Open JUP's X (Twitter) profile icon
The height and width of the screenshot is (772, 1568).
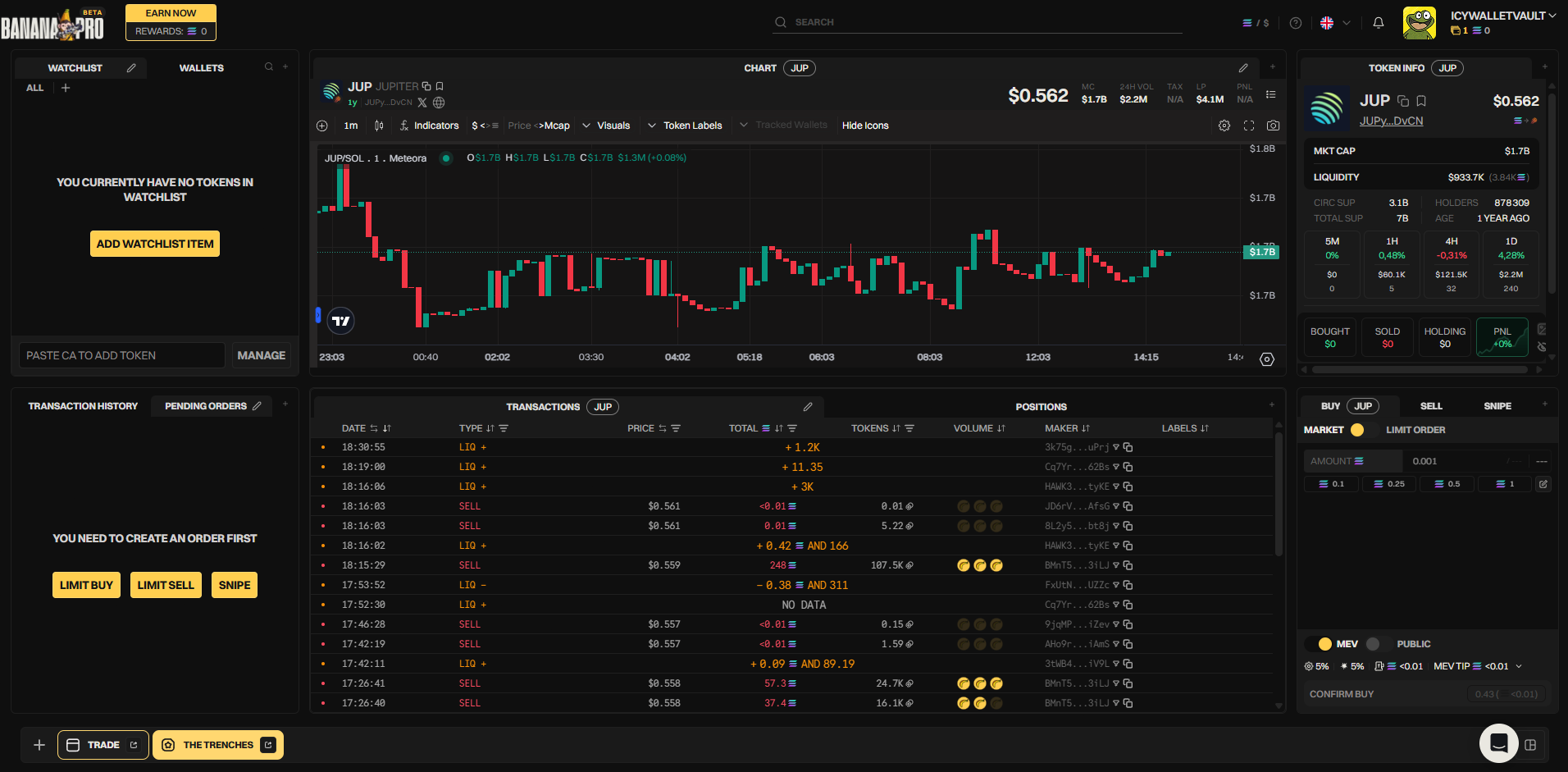pos(422,103)
